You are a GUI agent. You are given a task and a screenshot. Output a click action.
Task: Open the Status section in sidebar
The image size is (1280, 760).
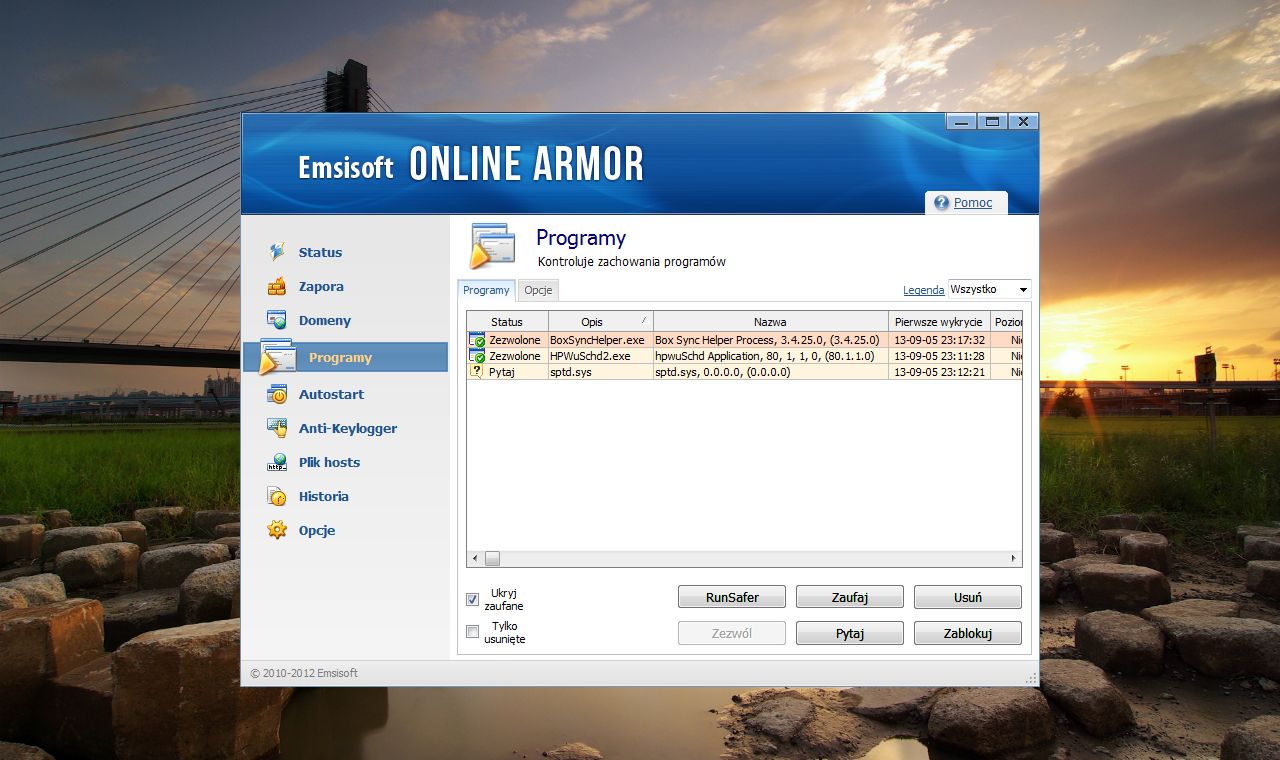pos(320,252)
